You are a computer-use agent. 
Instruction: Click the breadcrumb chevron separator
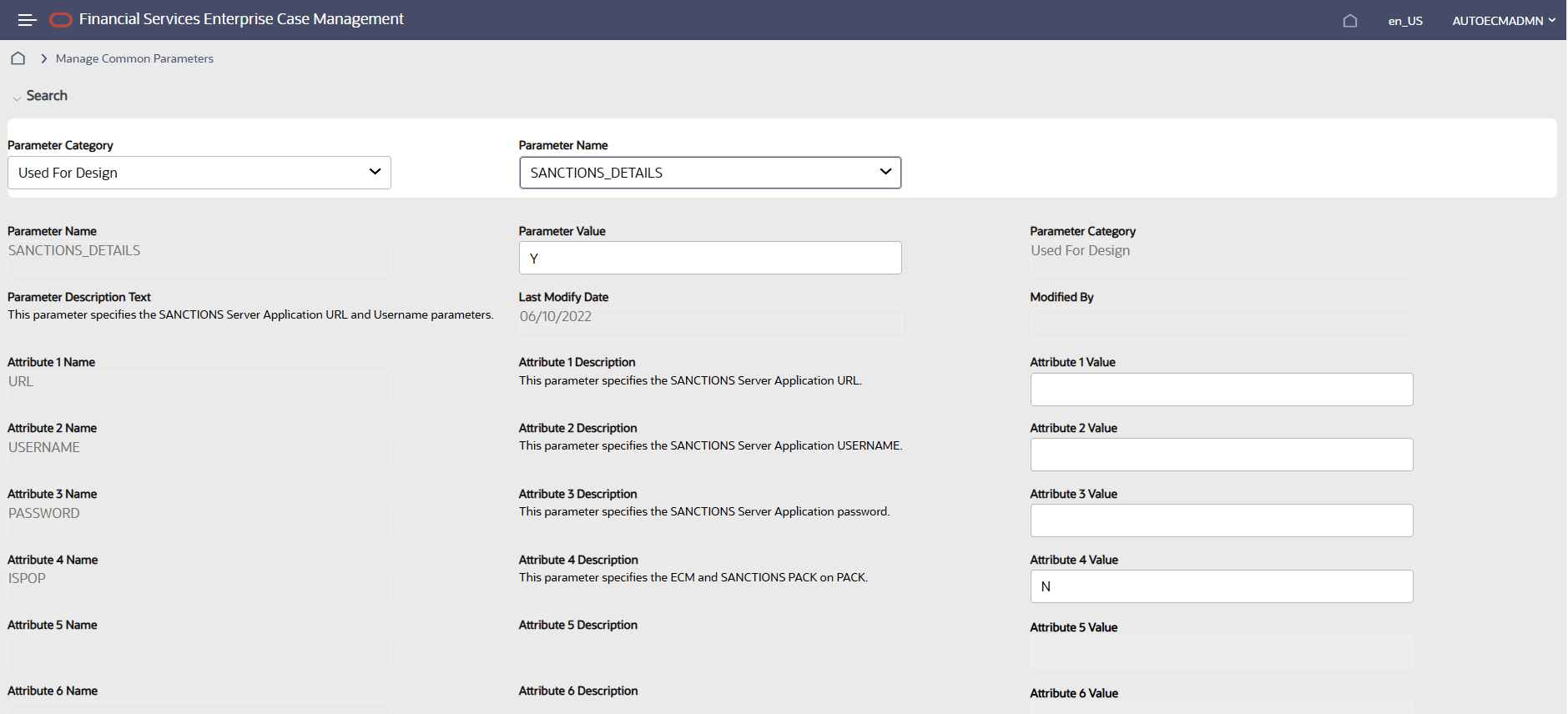click(43, 58)
